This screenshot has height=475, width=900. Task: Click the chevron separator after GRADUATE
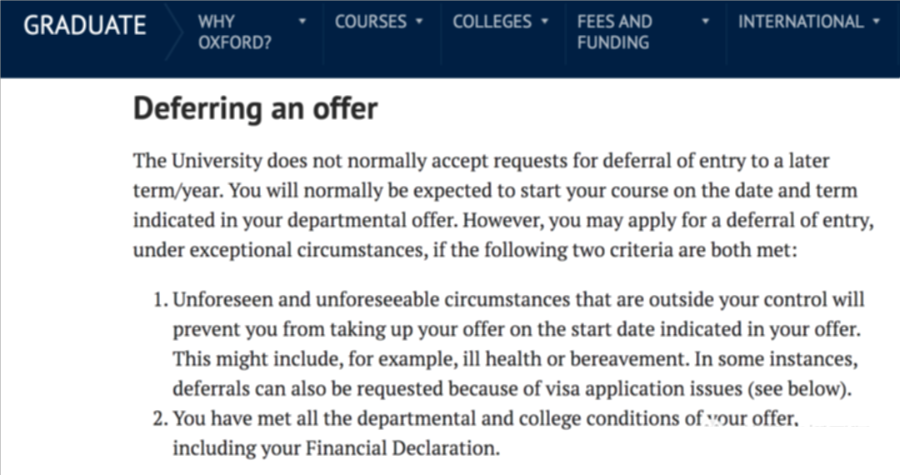point(173,32)
